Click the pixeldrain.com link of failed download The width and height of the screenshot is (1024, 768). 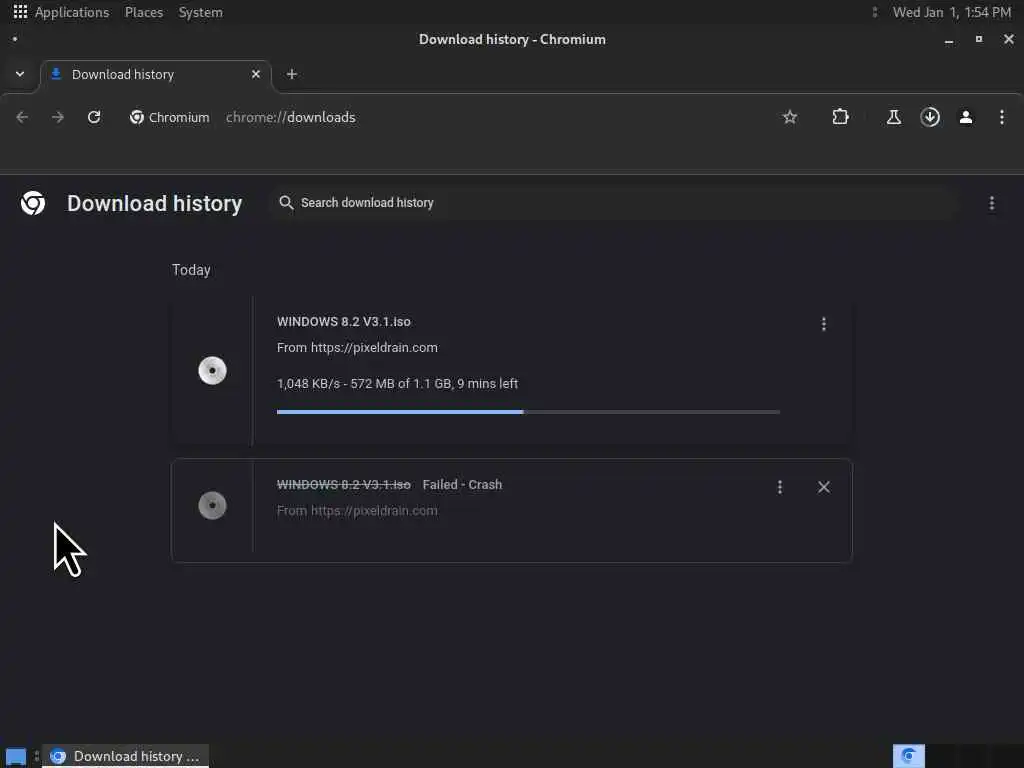pos(374,511)
